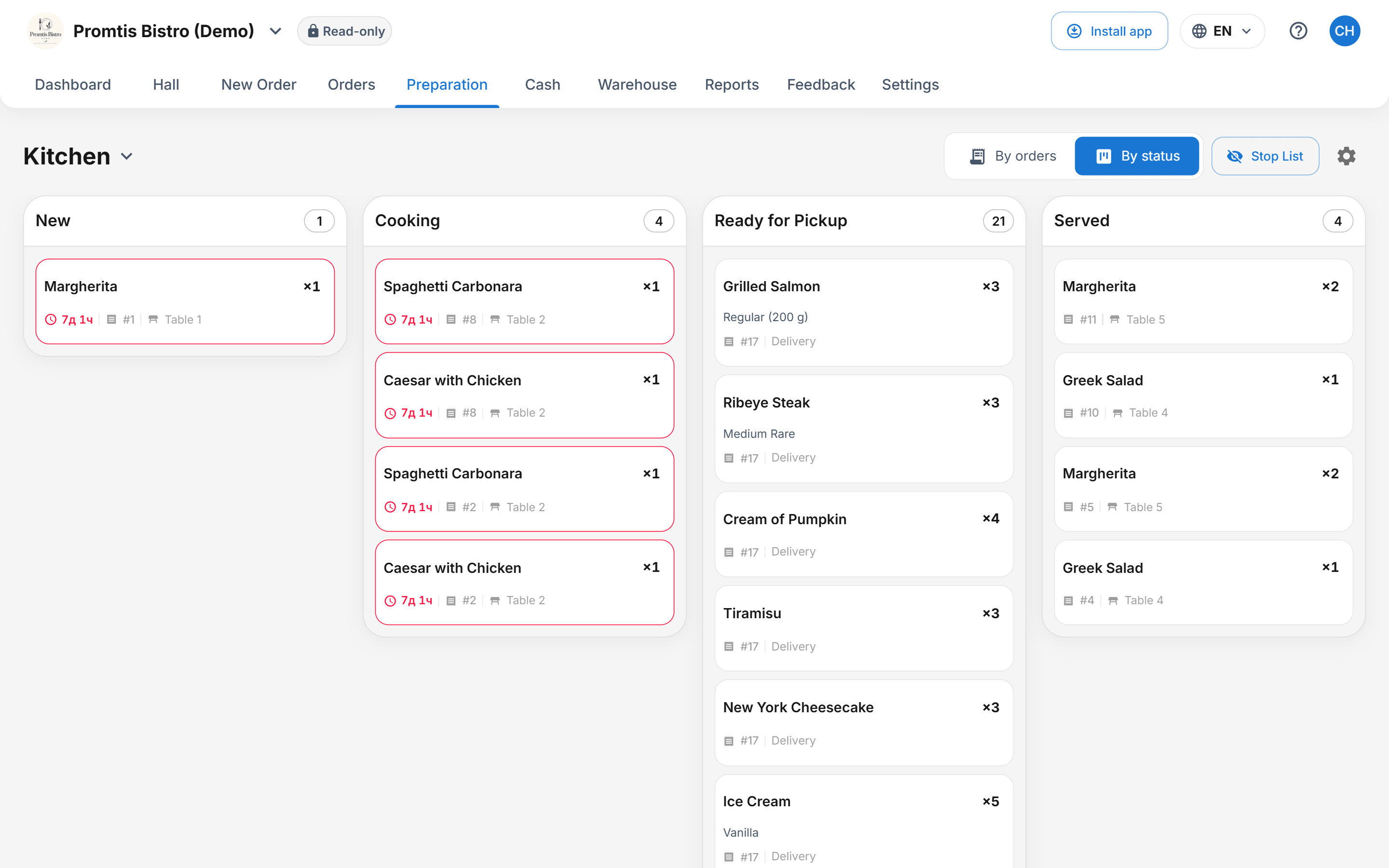Click the Promtis Bistro logo image
The height and width of the screenshot is (868, 1389).
point(45,31)
